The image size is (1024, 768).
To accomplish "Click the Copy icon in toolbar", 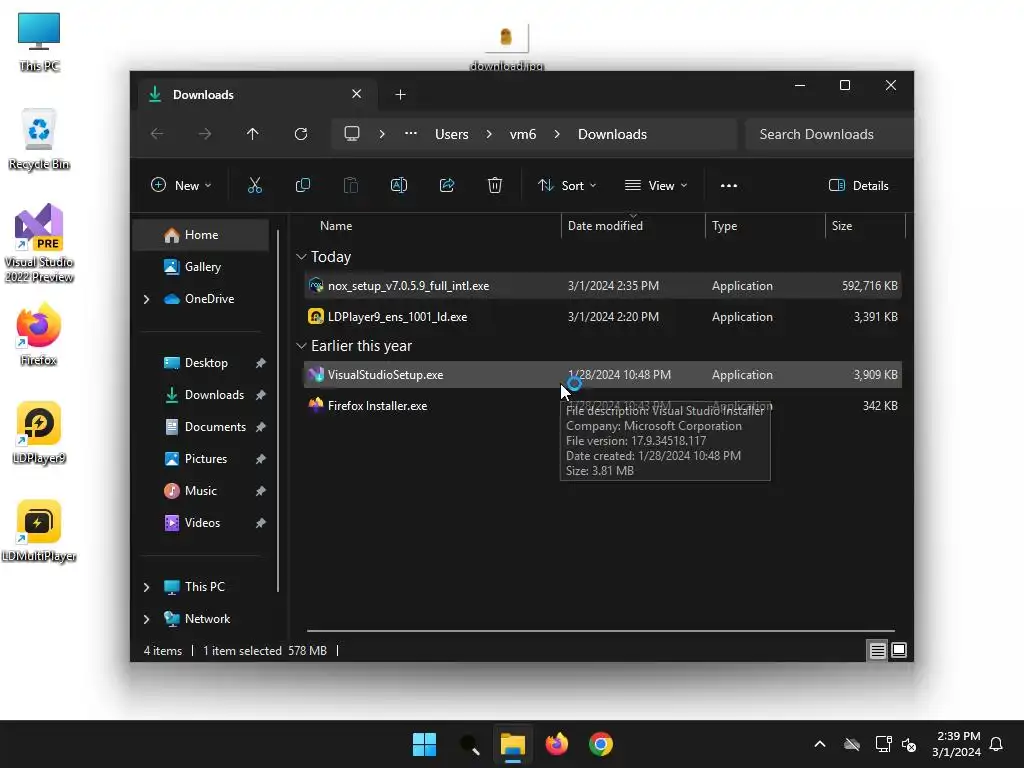I will click(302, 185).
